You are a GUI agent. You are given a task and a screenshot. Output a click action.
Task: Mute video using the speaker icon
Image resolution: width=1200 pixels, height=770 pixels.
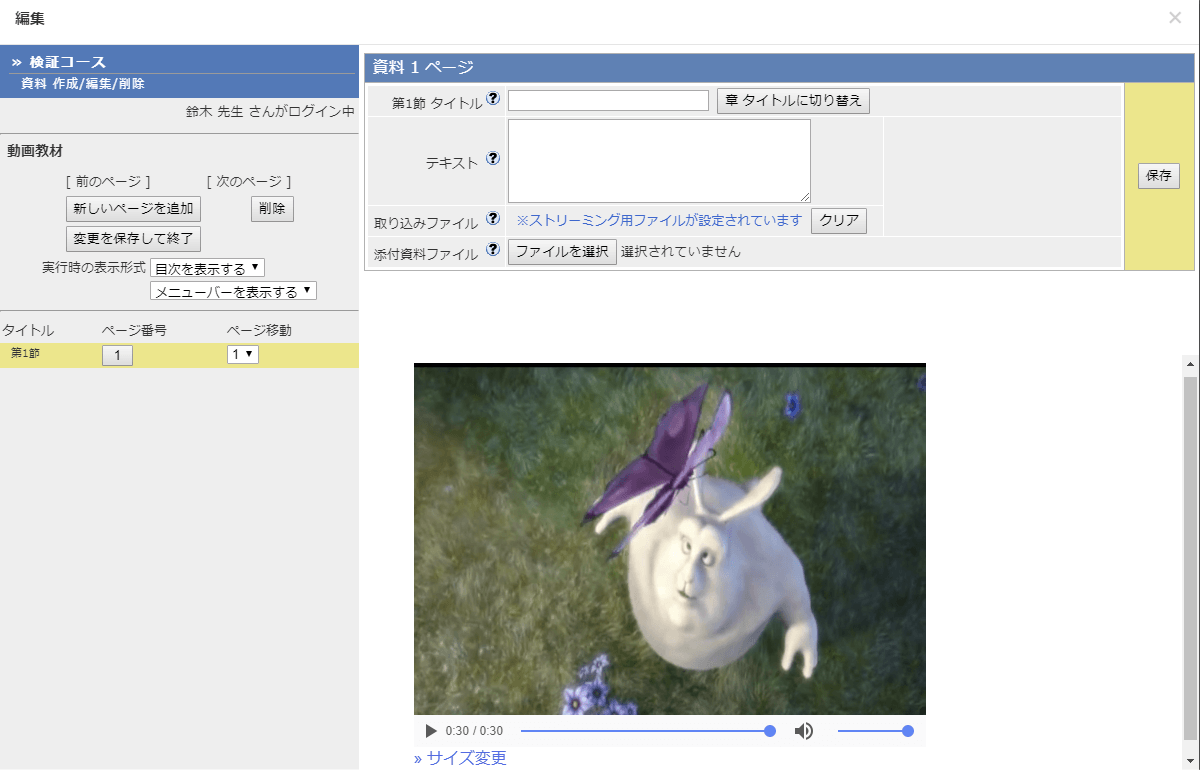pyautogui.click(x=804, y=731)
